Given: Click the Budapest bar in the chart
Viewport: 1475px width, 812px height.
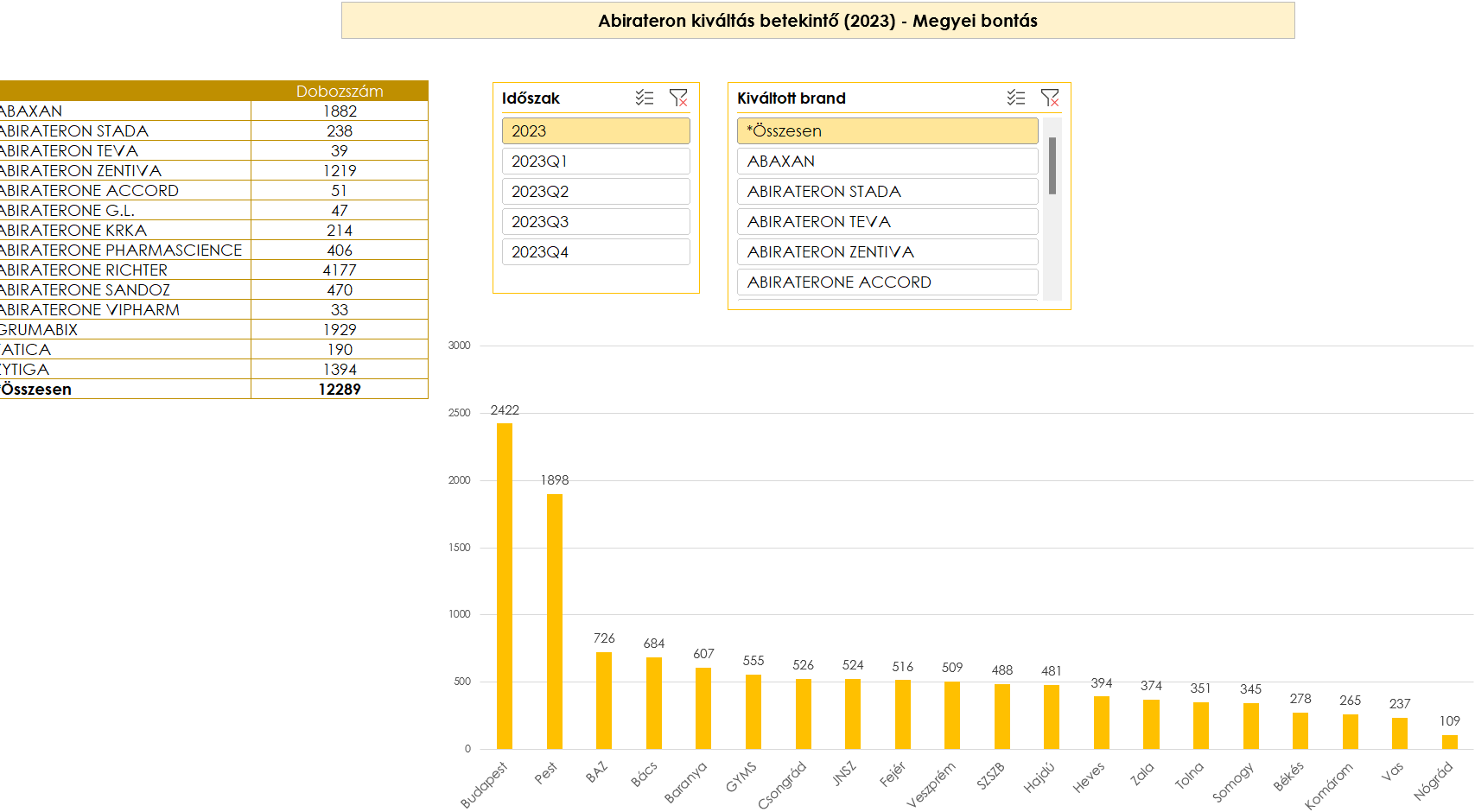Looking at the screenshot, I should tap(505, 586).
